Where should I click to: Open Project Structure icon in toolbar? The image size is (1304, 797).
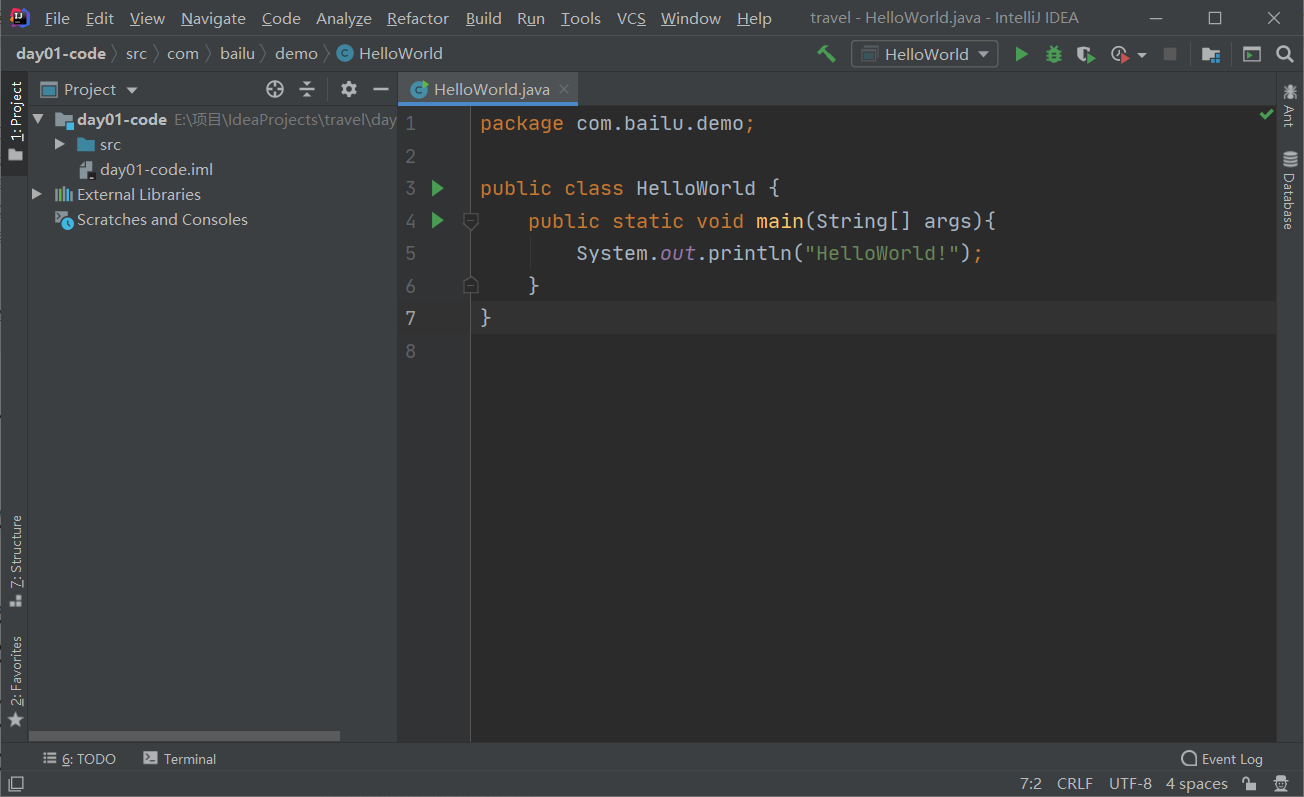[x=1211, y=54]
